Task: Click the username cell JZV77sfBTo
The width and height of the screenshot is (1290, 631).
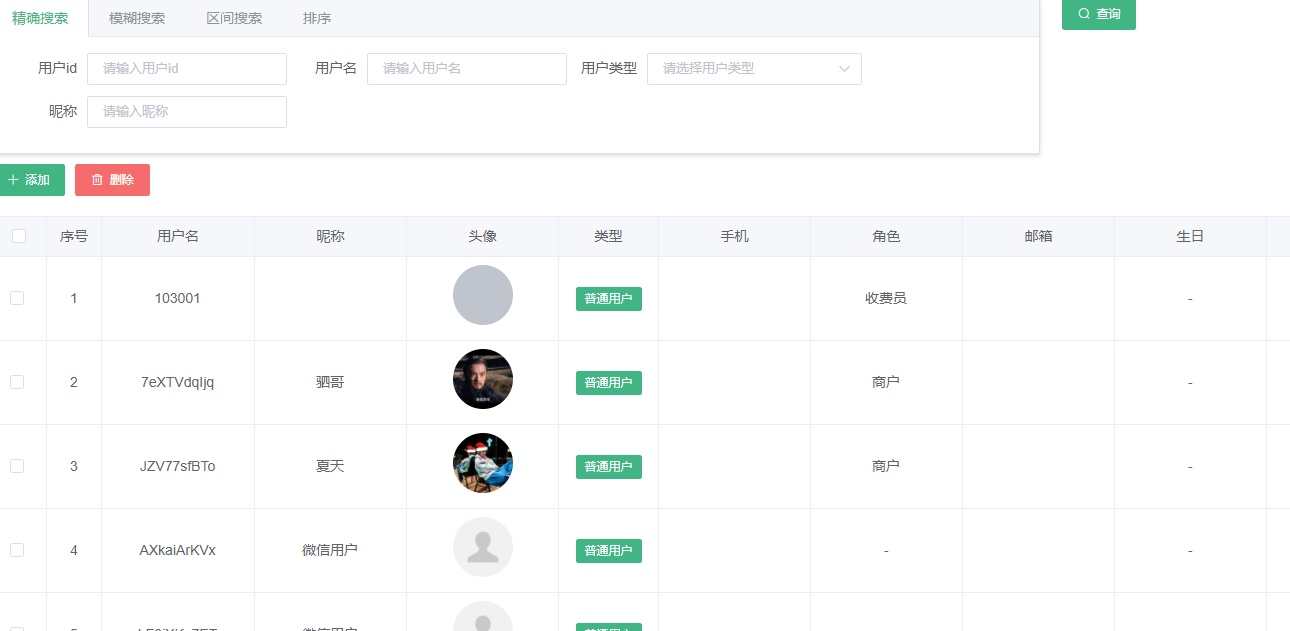Action: 178,466
